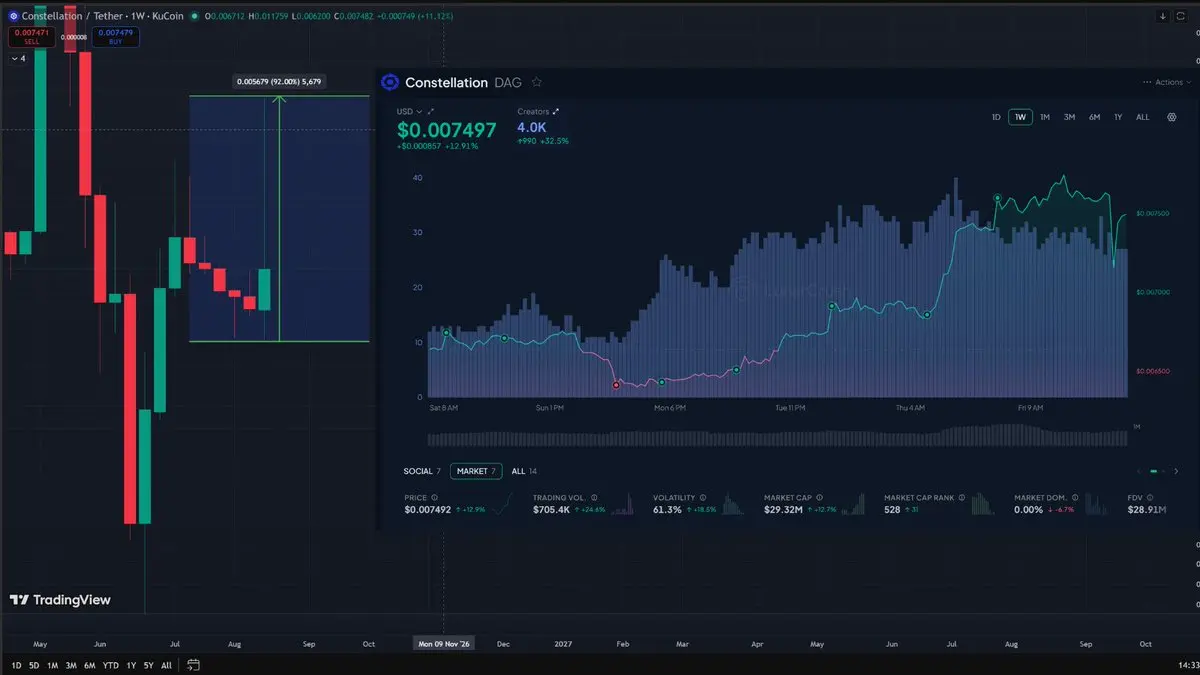Select the ALL timeframe in the overlay chart

coord(1143,117)
